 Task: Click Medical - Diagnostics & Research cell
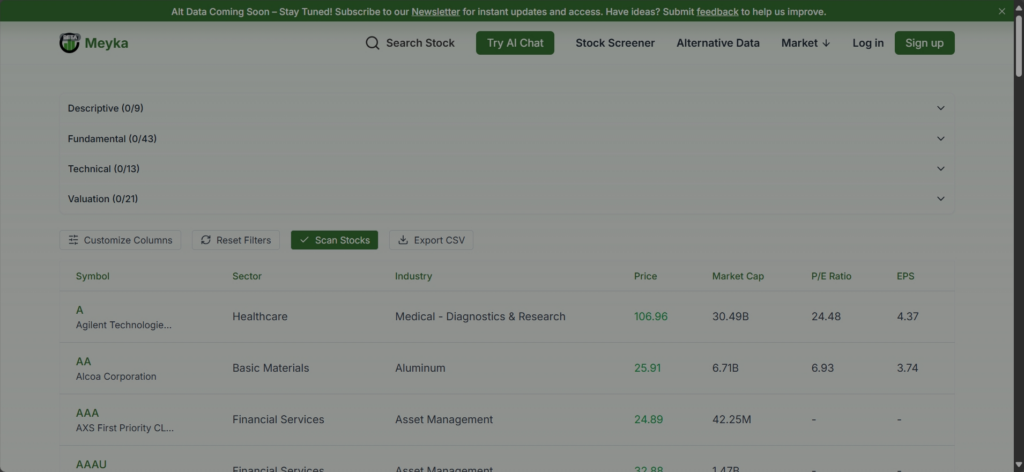[x=480, y=317]
